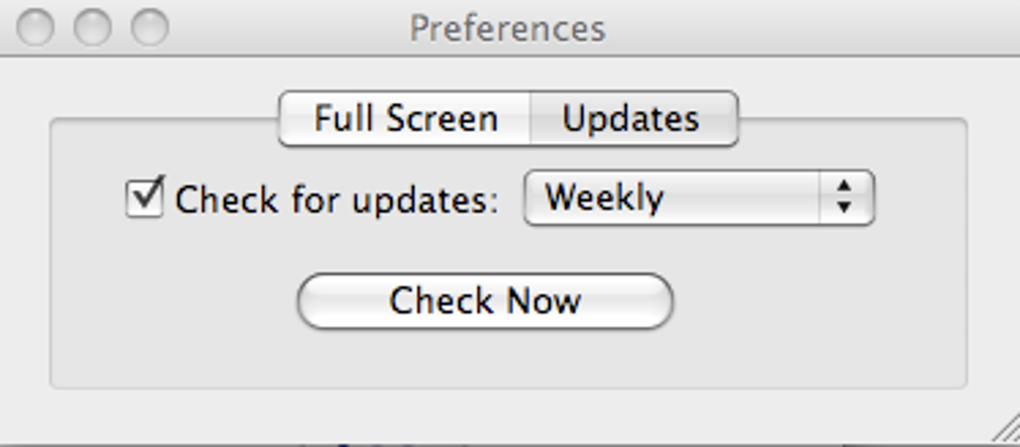Click blank panel area below Check Now
1020x447 pixels.
[x=486, y=358]
